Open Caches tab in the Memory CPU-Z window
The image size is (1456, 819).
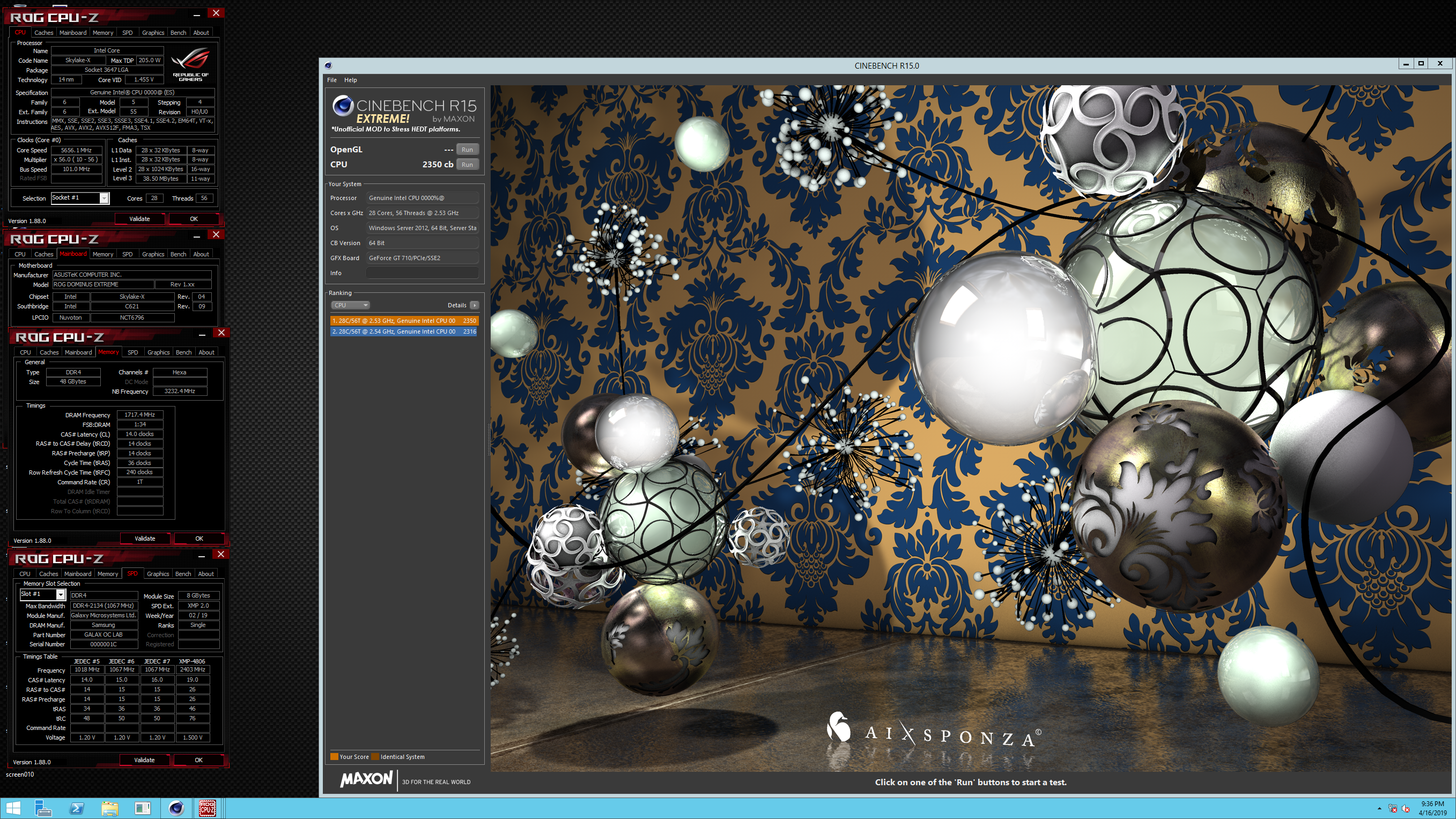click(49, 353)
